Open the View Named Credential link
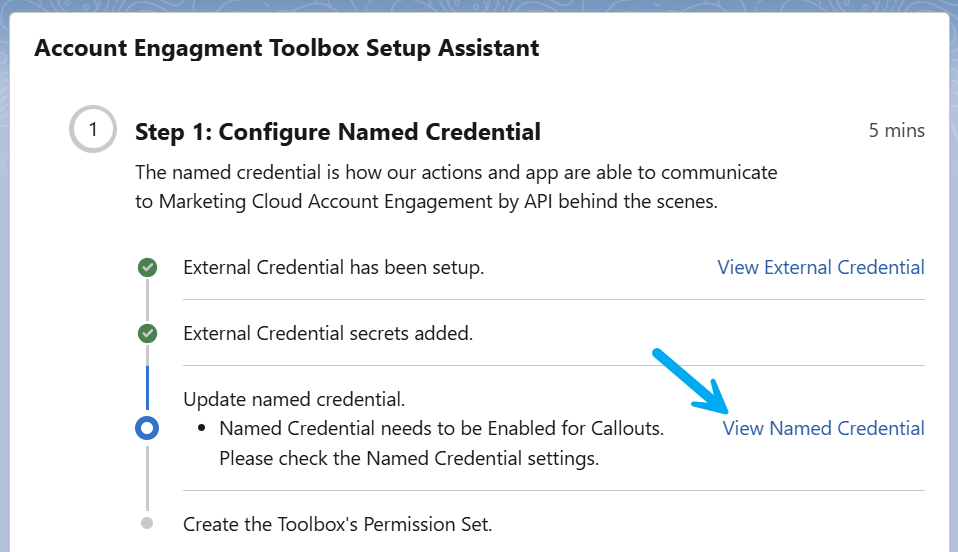The height and width of the screenshot is (552, 958). (823, 428)
